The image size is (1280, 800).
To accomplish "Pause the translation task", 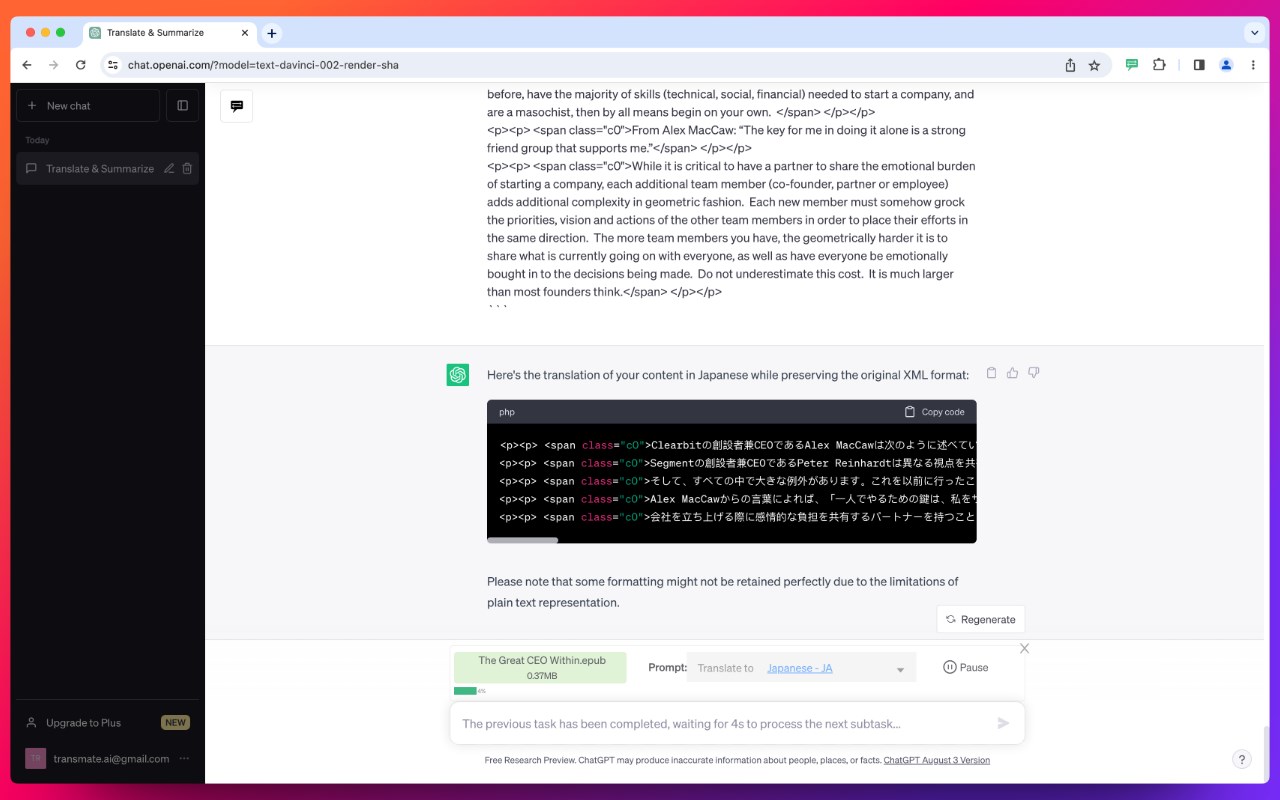I will click(966, 667).
